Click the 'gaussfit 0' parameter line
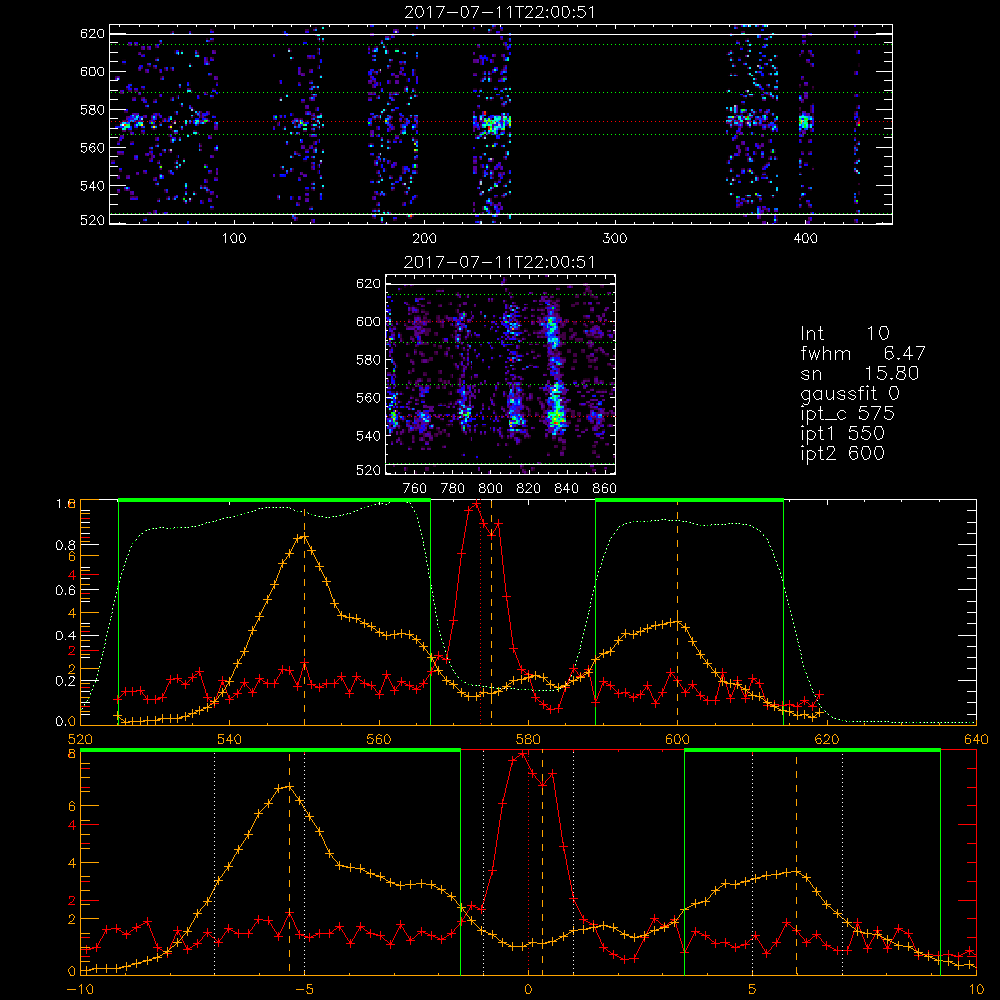Image resolution: width=1000 pixels, height=1000 pixels. pyautogui.click(x=849, y=393)
